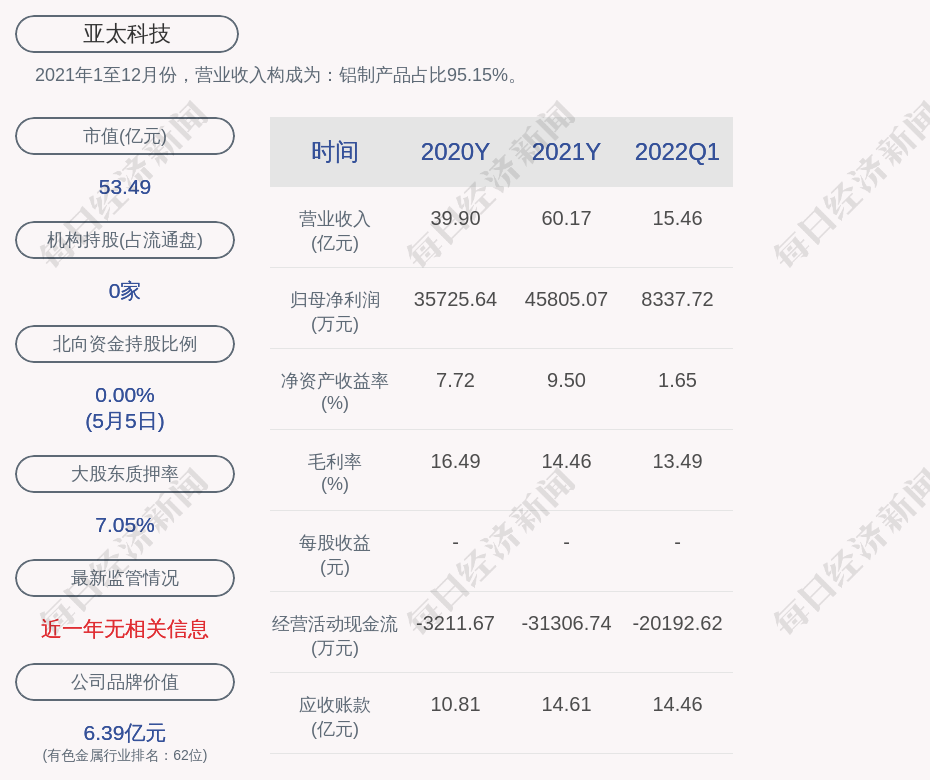The width and height of the screenshot is (930, 780).
Task: Click the cash flow value -20192.62
Action: tap(677, 623)
